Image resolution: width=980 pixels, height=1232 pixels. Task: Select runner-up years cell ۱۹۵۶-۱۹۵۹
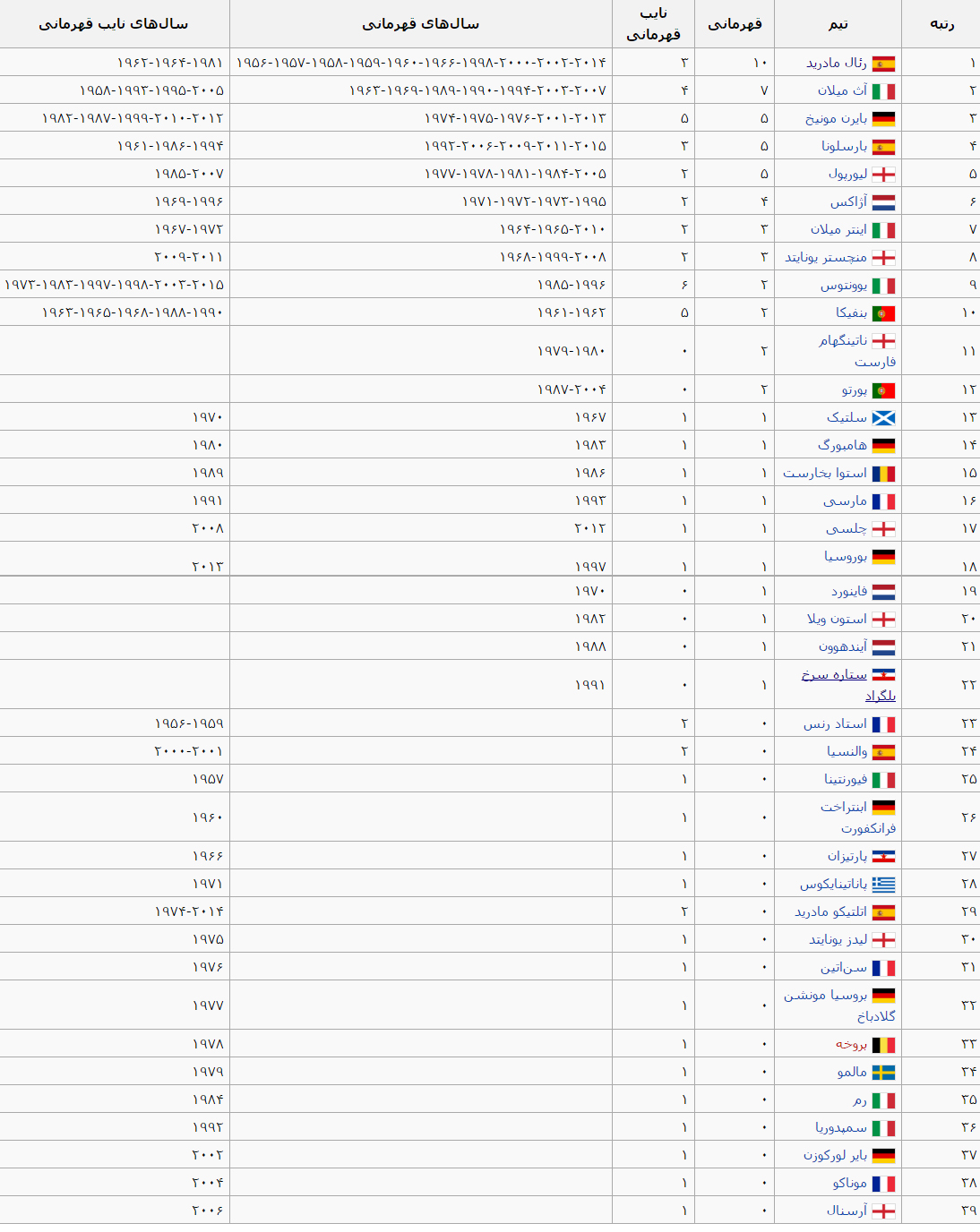pos(115,723)
